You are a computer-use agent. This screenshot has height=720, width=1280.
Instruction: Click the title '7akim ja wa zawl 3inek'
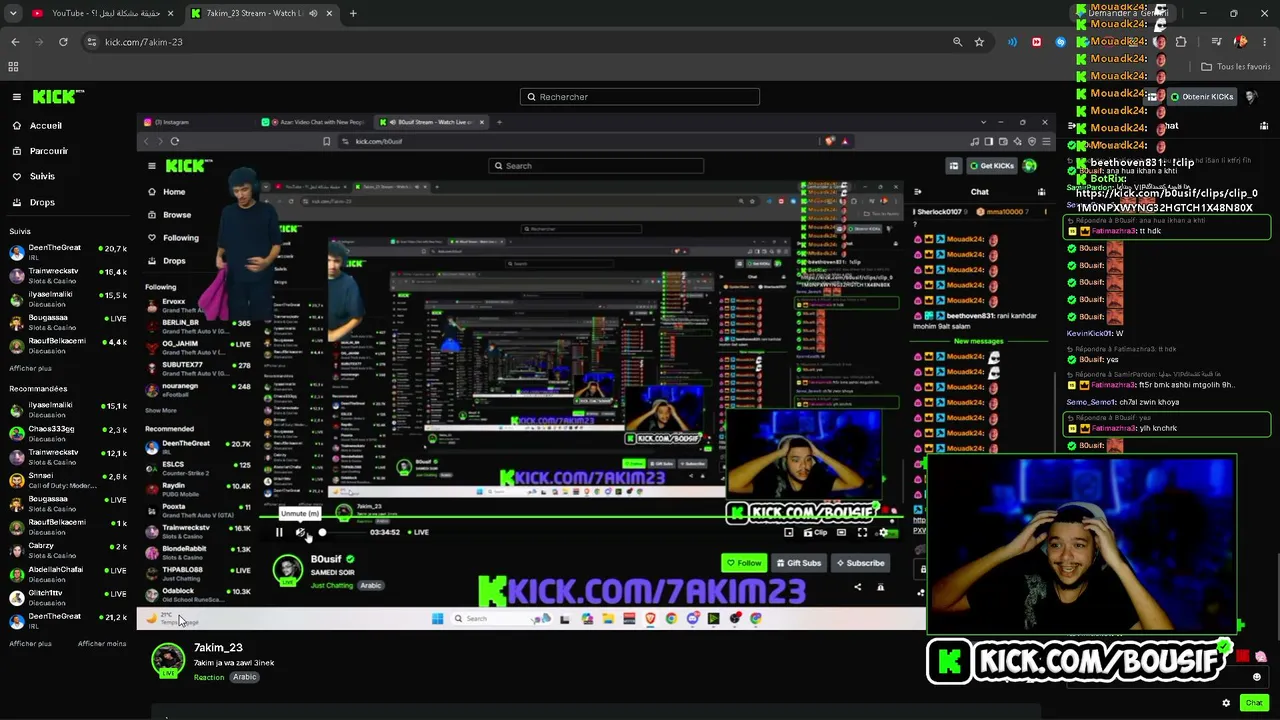pos(234,663)
